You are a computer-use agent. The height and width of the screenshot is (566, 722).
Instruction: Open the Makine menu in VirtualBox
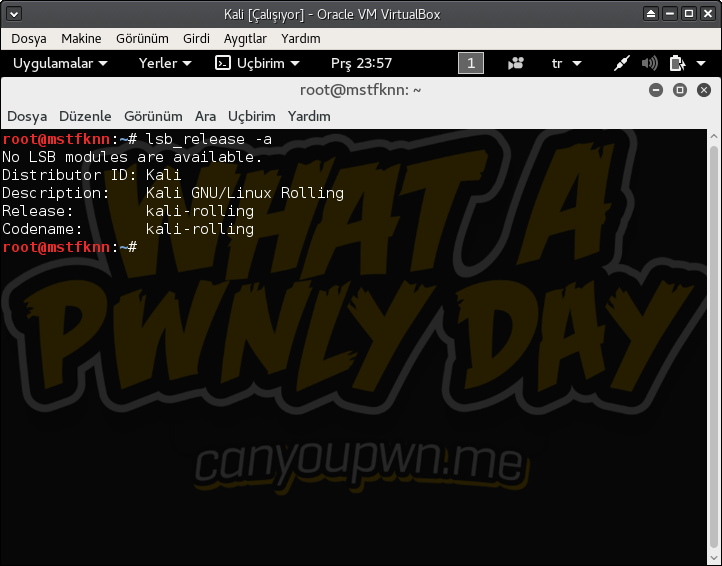pyautogui.click(x=81, y=38)
